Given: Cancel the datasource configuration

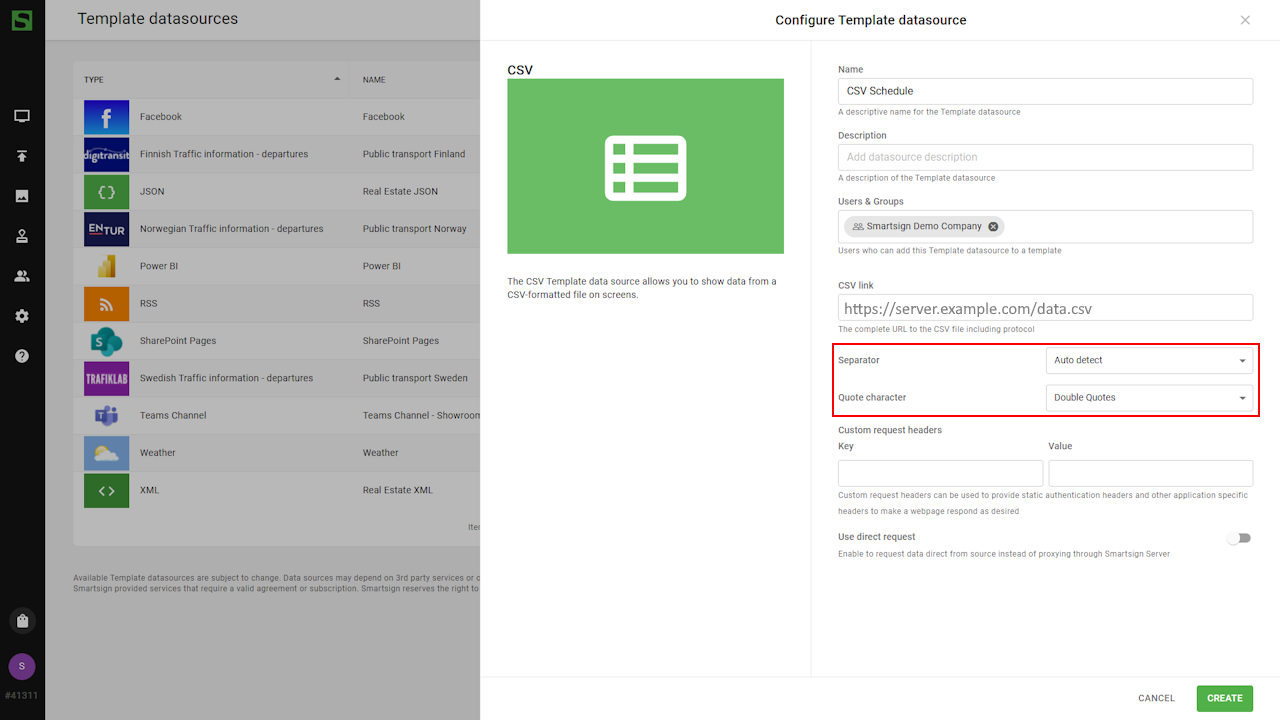Looking at the screenshot, I should pyautogui.click(x=1156, y=698).
